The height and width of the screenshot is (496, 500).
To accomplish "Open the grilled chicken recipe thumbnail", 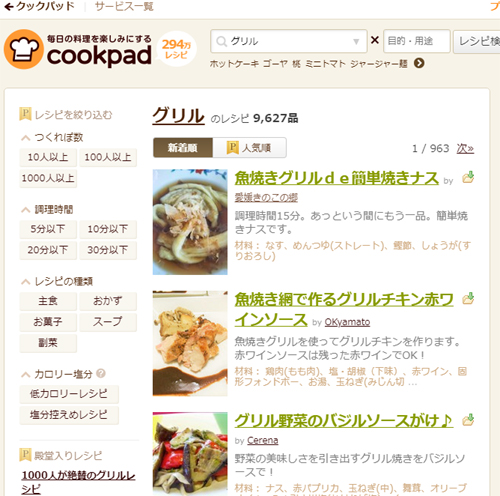I will 190,343.
